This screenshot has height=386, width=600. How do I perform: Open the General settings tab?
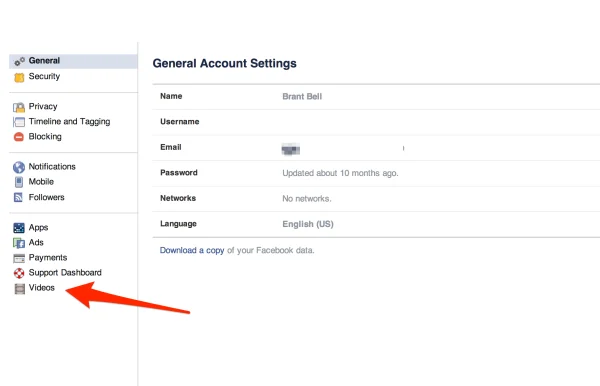(73, 61)
